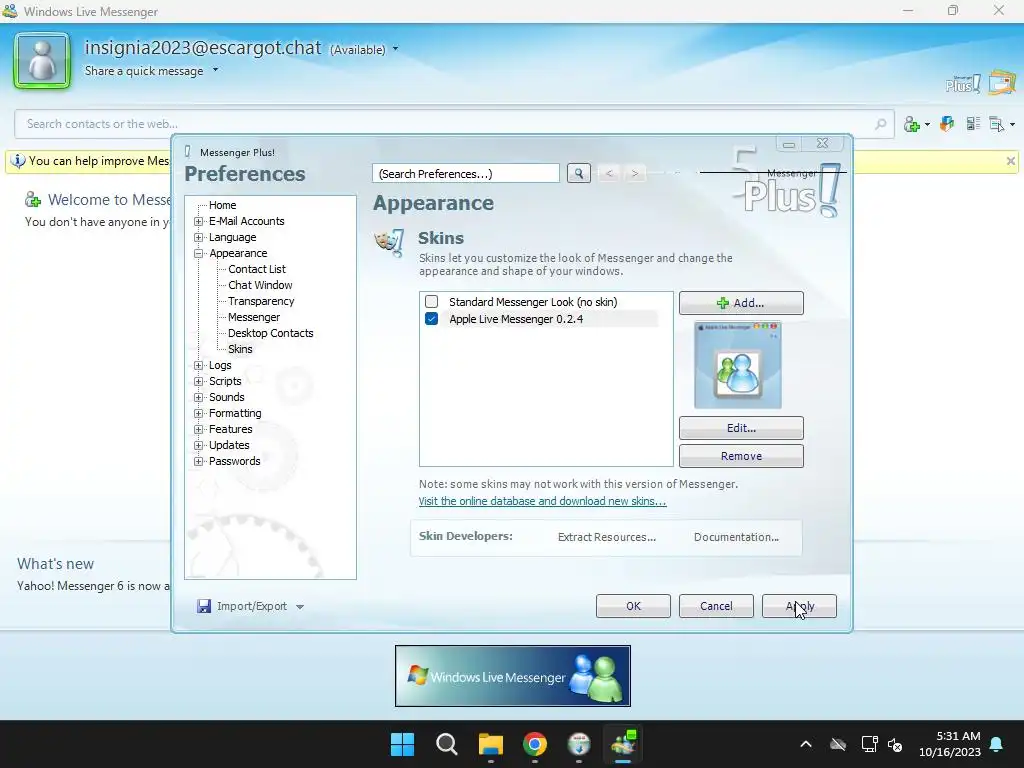The image size is (1024, 768).
Task: Select Messenger under Appearance
Action: 253,317
